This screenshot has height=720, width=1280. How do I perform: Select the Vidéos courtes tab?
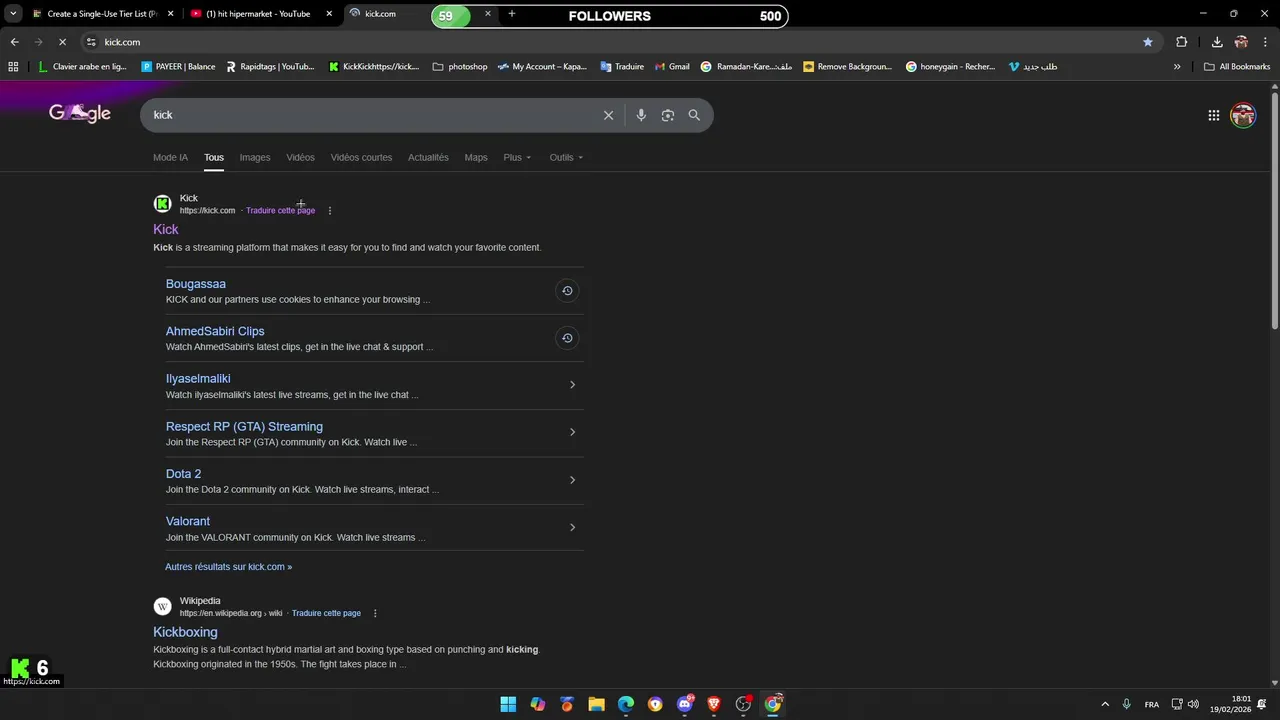click(x=361, y=157)
